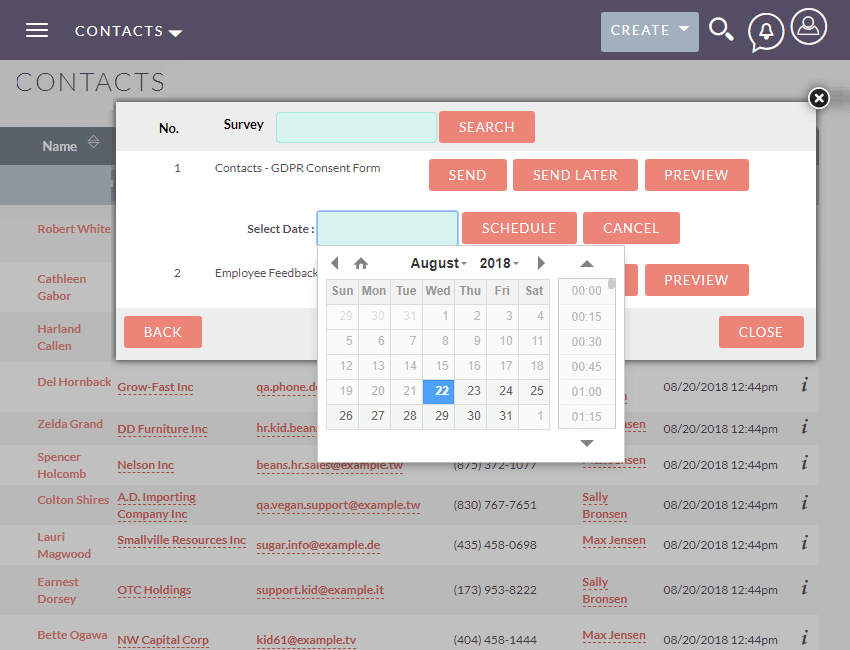Open the August month dropdown

click(x=438, y=263)
